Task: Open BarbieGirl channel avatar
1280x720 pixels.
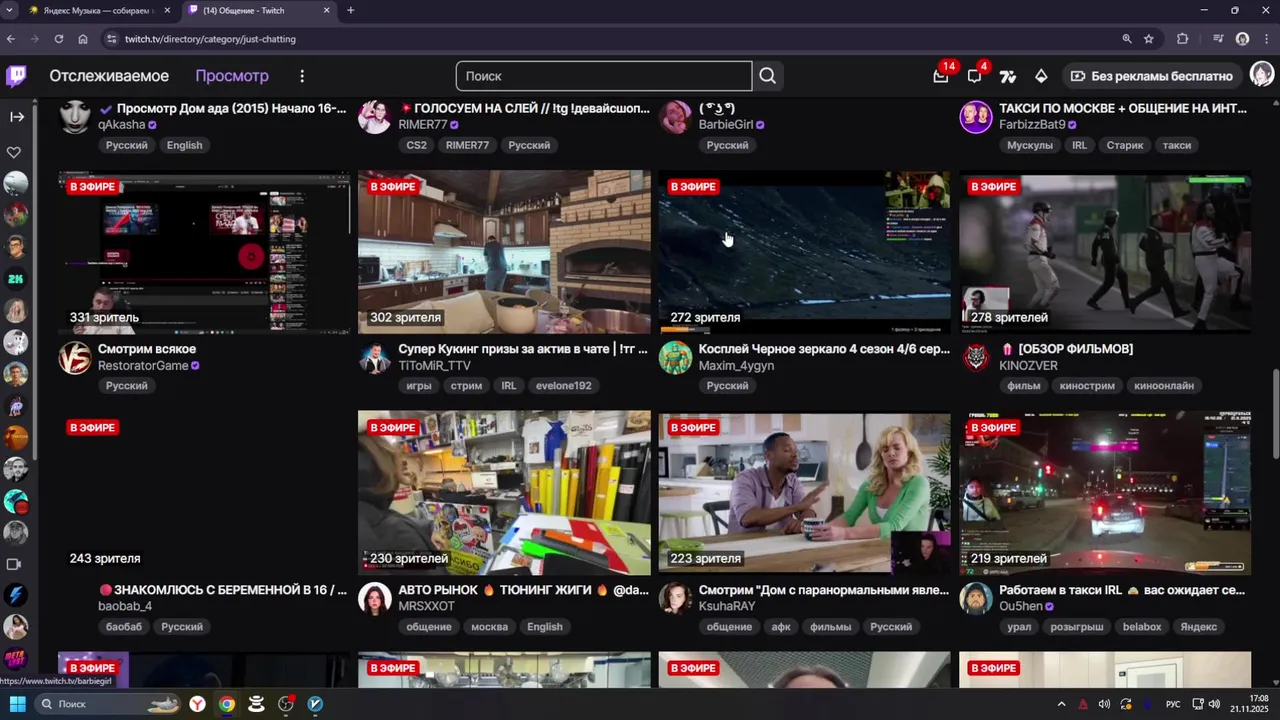Action: pyautogui.click(x=675, y=117)
